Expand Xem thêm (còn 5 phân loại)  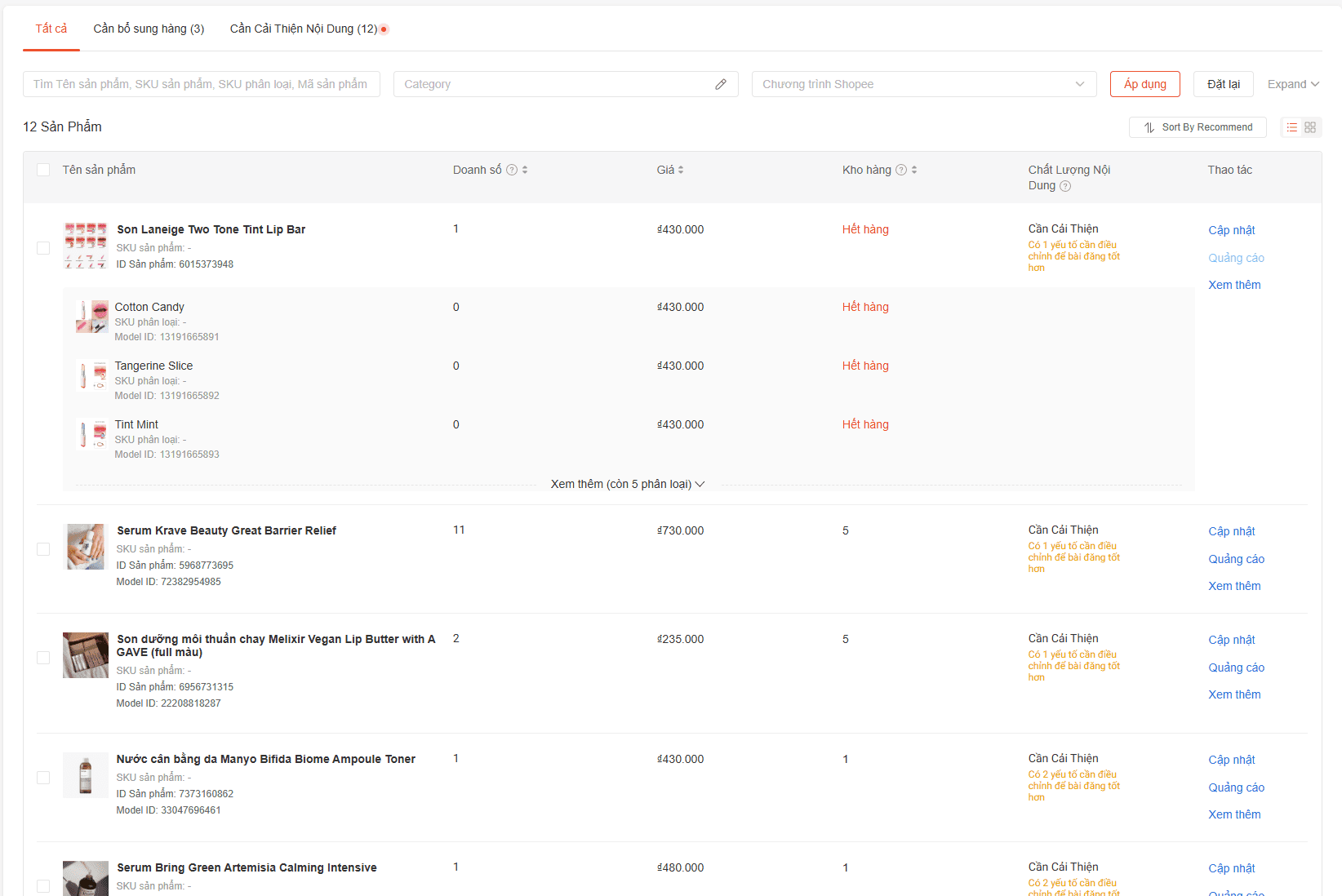(628, 484)
